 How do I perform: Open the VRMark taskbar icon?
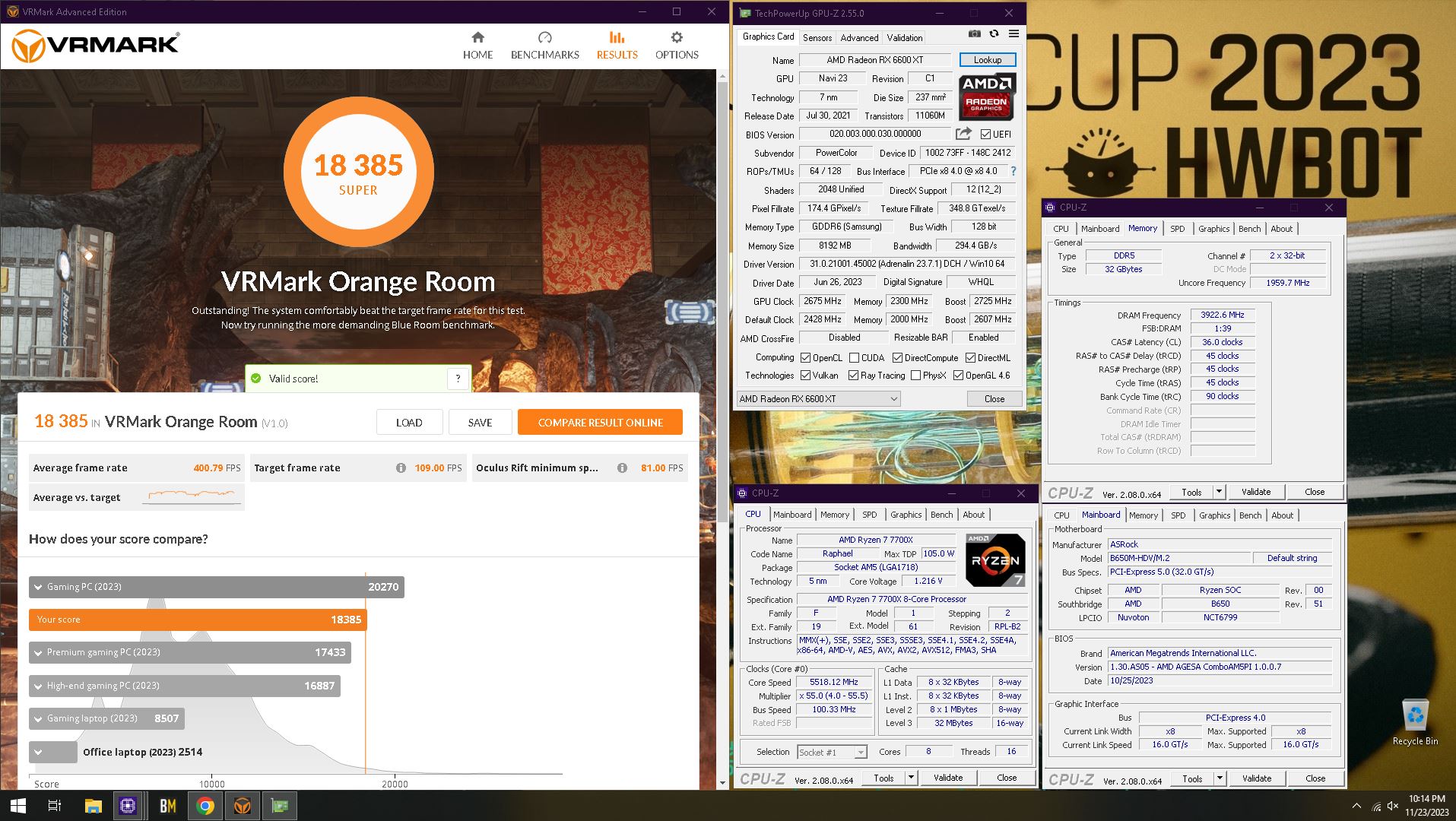[242, 806]
